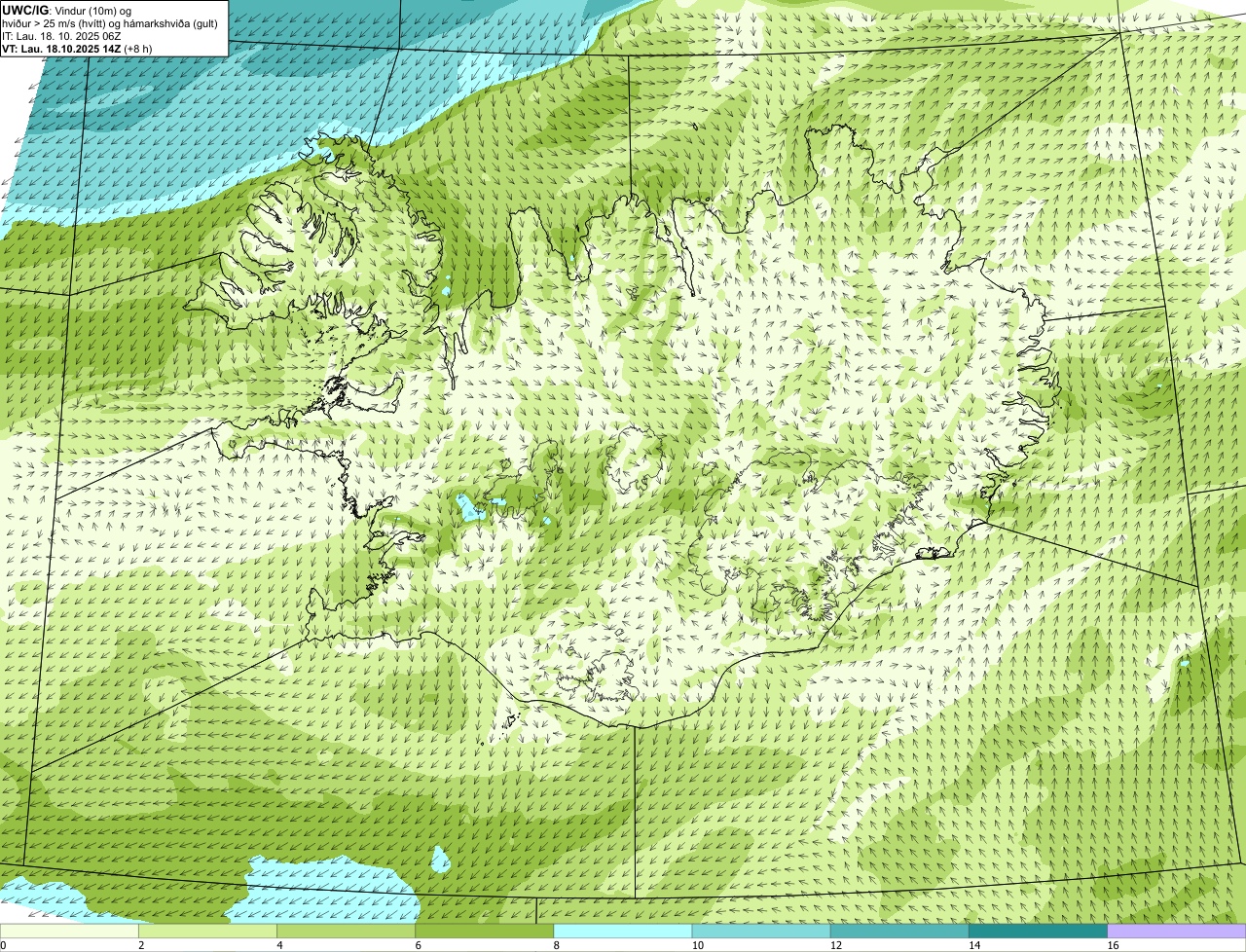Click the legend tick label '2'
This screenshot has width=1246, height=952.
(x=141, y=945)
